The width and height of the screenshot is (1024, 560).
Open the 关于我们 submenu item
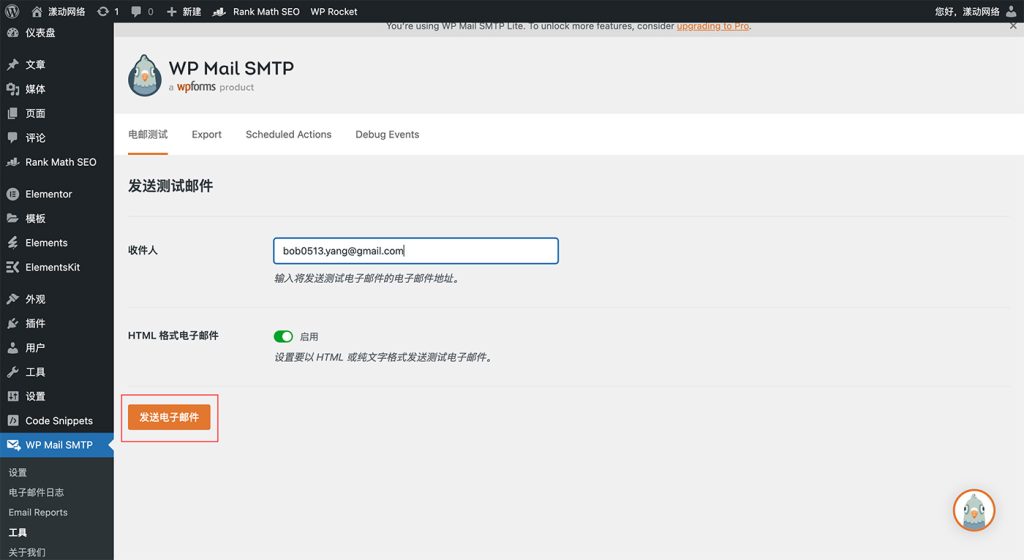tap(27, 552)
